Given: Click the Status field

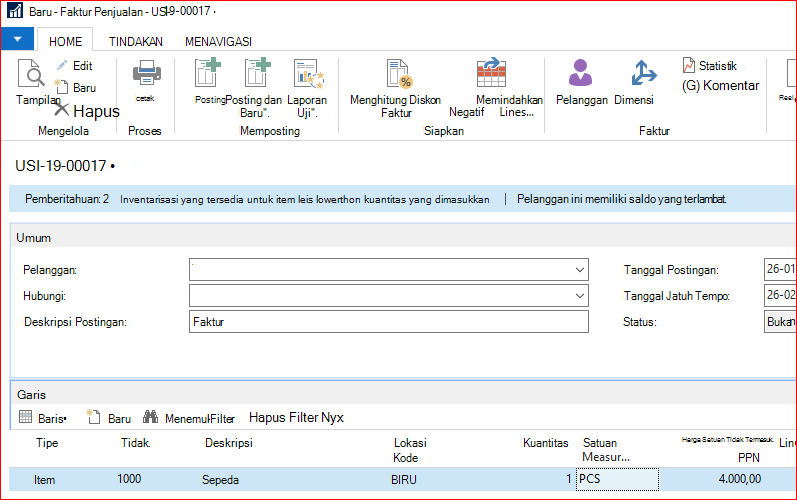Looking at the screenshot, I should point(780,322).
